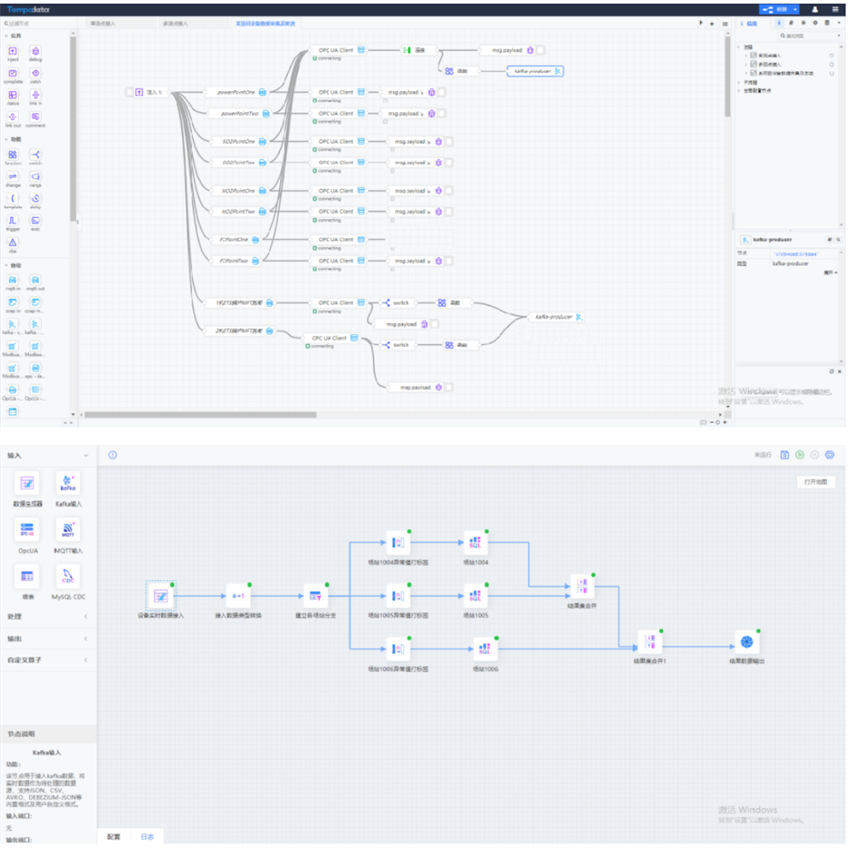Click the run icon in the lower toolbar
This screenshot has height=850, width=850.
[x=799, y=455]
